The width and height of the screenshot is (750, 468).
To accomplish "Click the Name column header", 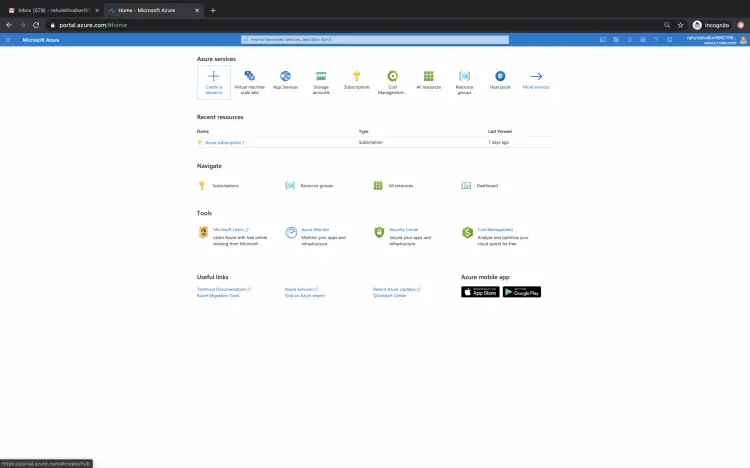I will click(x=203, y=131).
